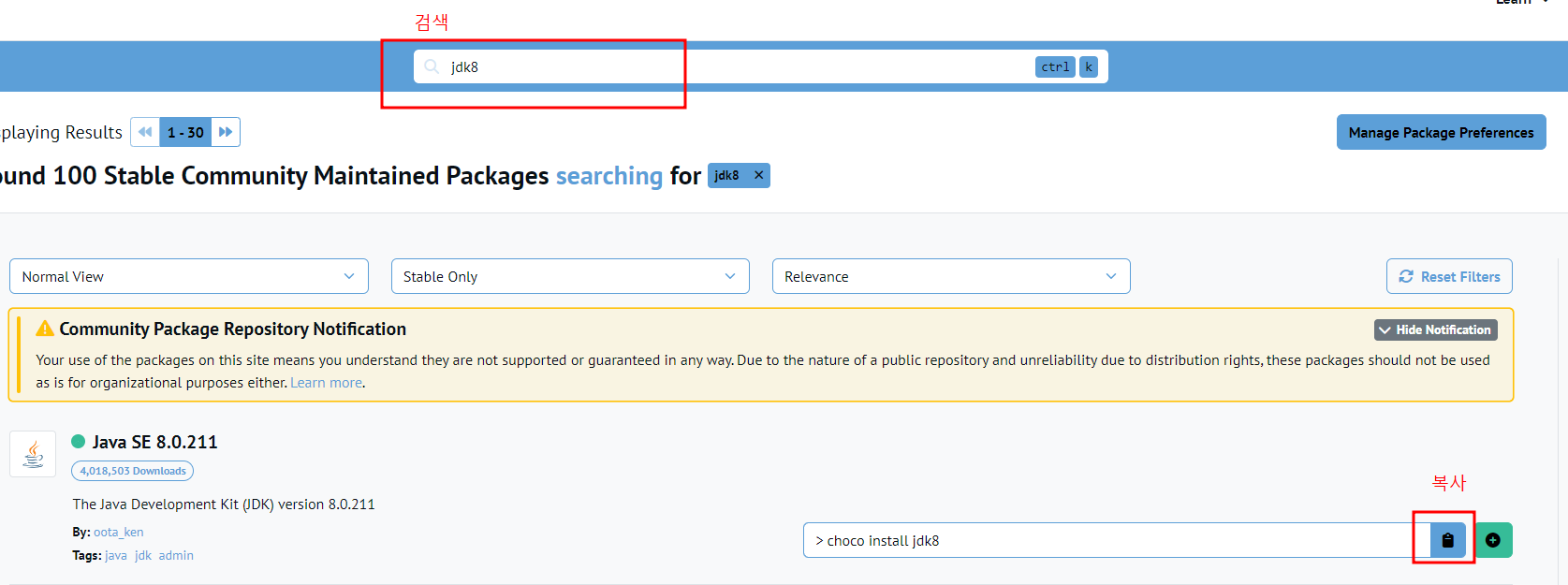Click the warning triangle notification icon

pyautogui.click(x=44, y=329)
